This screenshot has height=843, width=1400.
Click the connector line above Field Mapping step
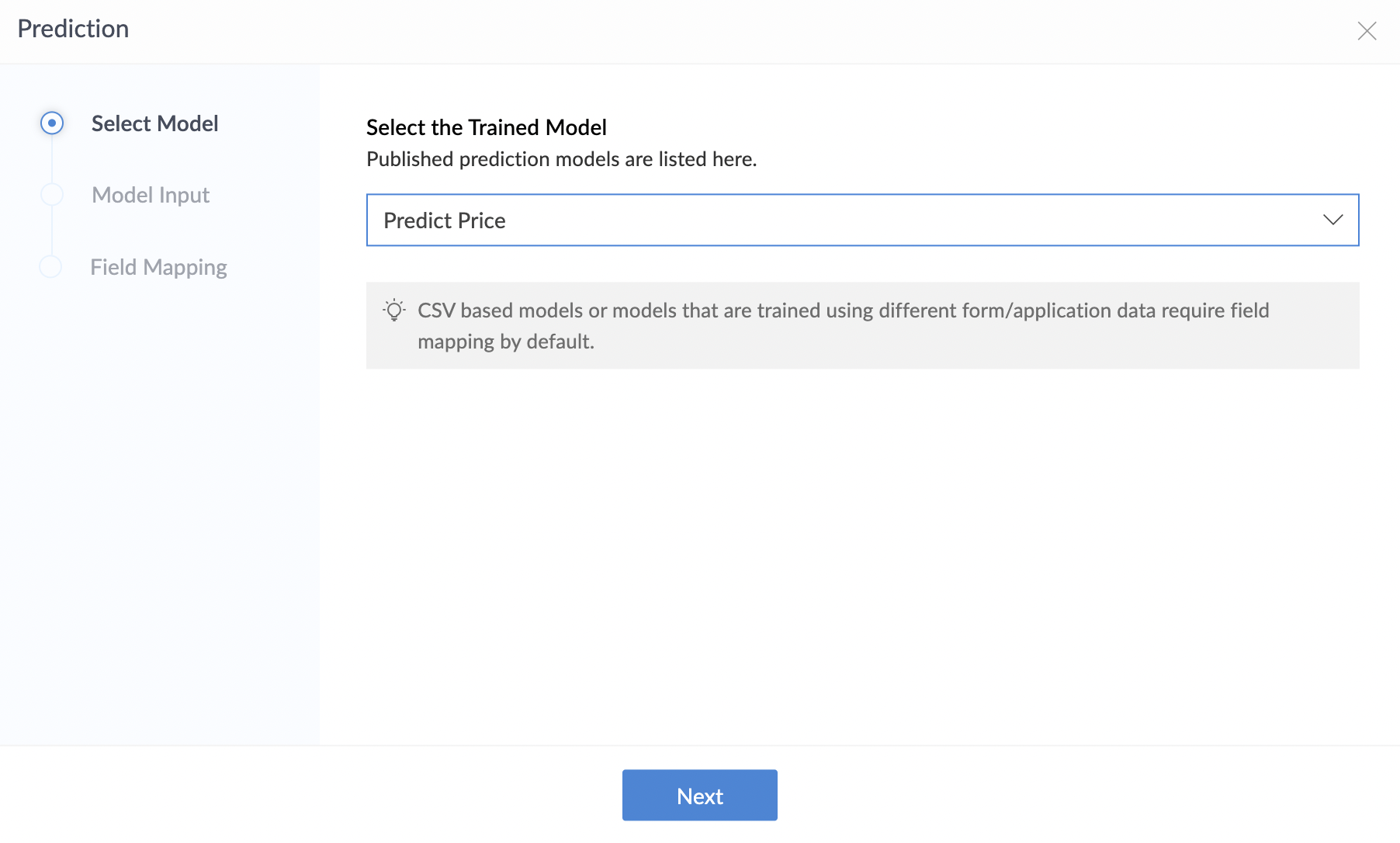pyautogui.click(x=52, y=231)
